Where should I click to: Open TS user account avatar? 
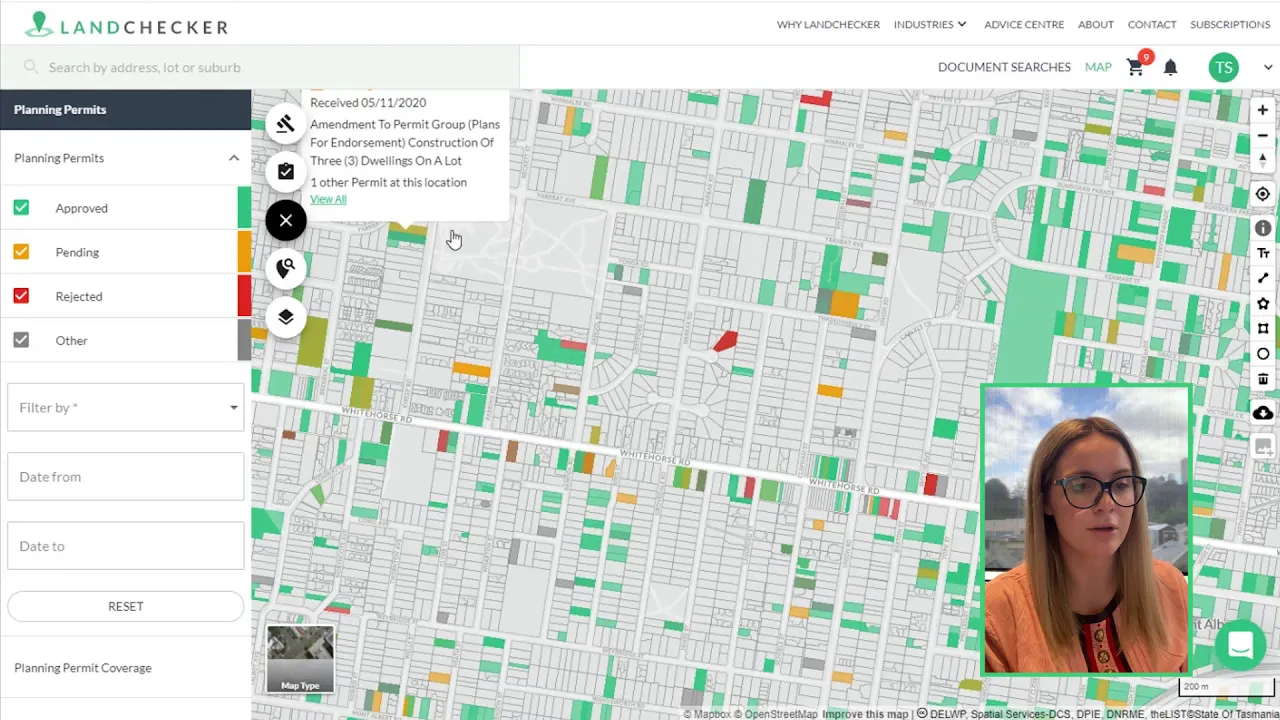pyautogui.click(x=1223, y=67)
